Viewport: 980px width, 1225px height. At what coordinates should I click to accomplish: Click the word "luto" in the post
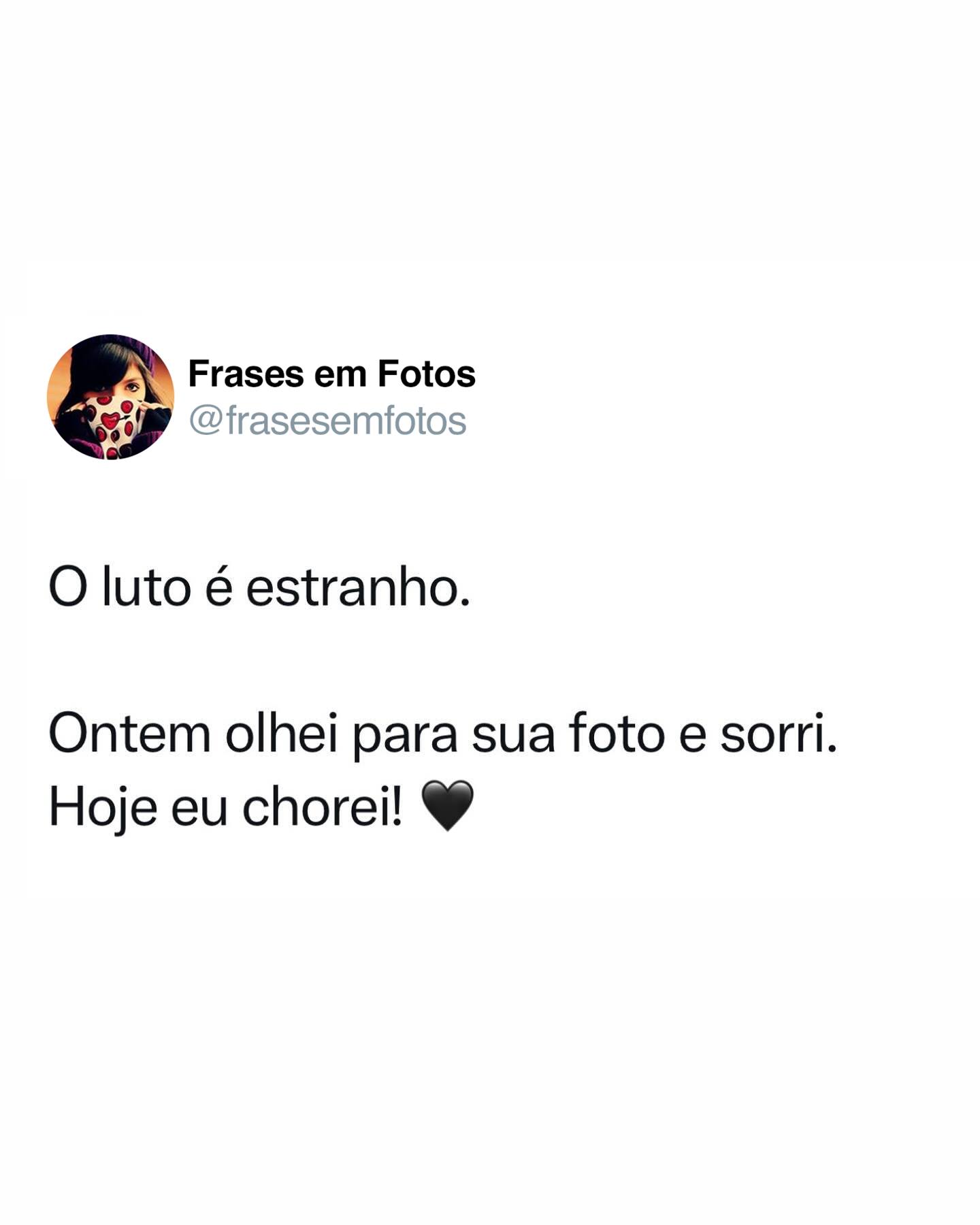point(146,587)
